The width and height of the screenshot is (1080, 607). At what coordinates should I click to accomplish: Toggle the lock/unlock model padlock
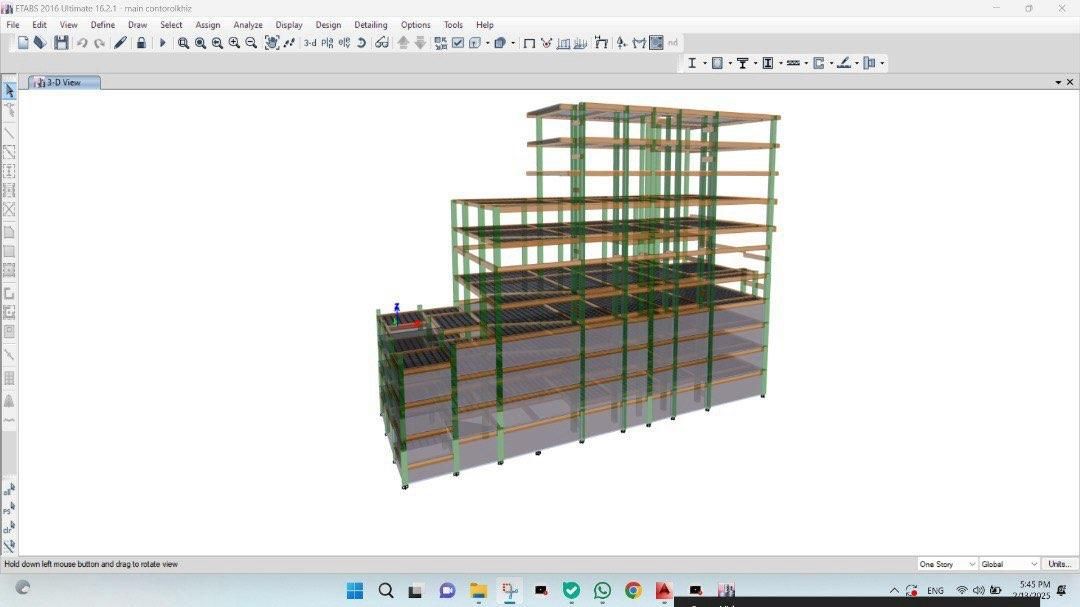tap(141, 43)
